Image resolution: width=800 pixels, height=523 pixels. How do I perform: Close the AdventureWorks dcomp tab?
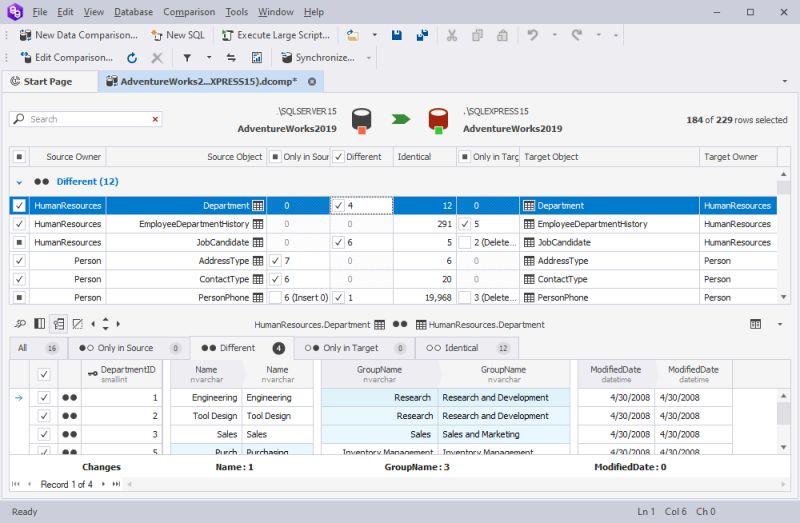(312, 82)
